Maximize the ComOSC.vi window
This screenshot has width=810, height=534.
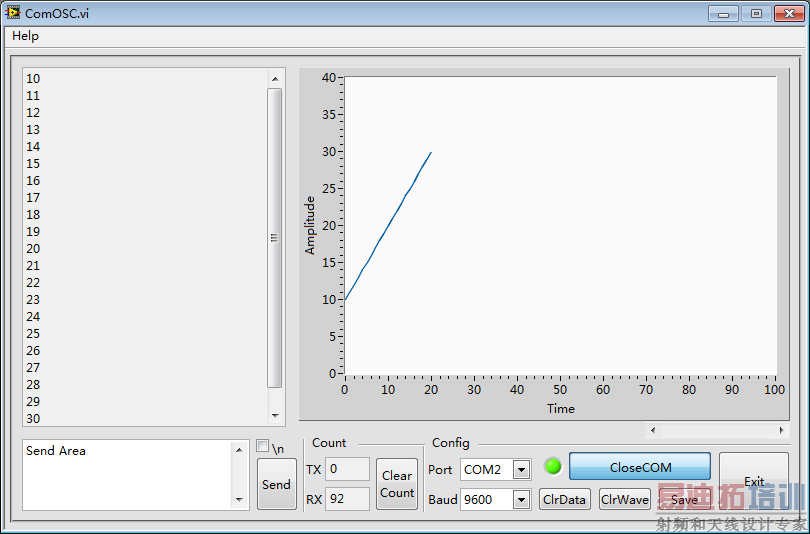756,14
